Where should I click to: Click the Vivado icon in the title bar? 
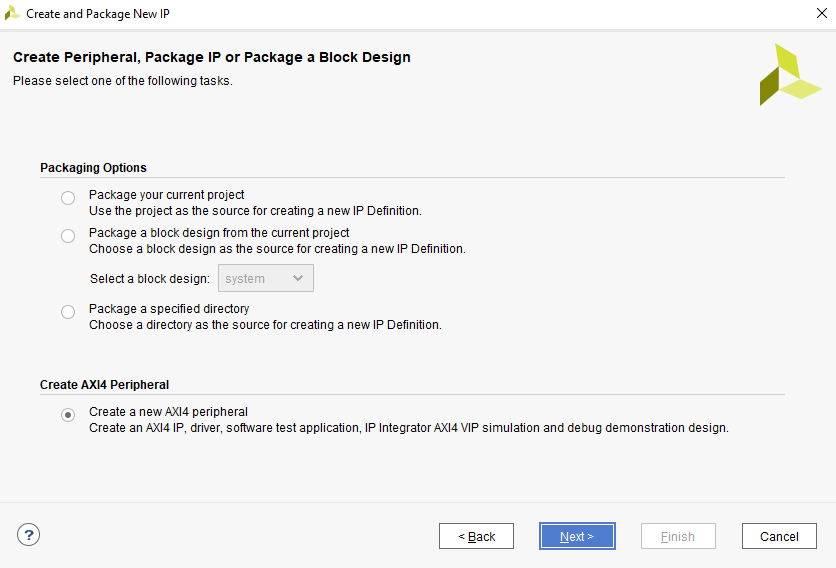coord(12,13)
